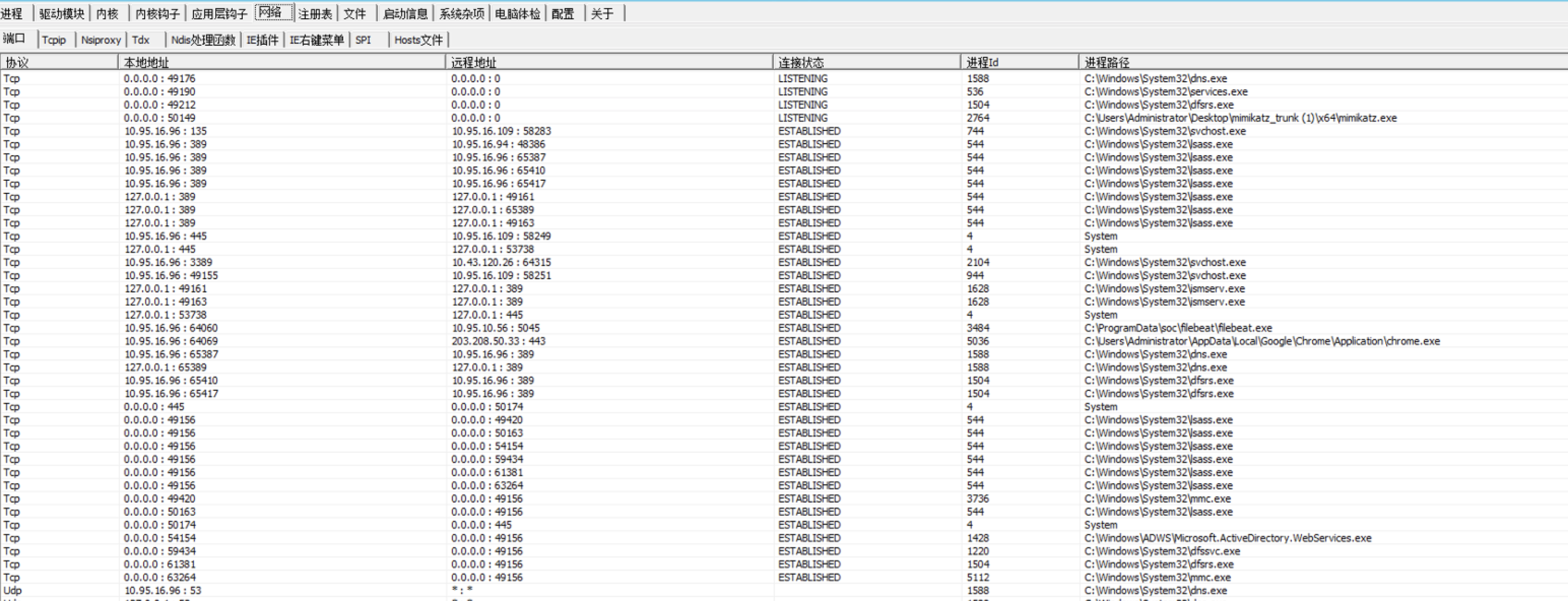This screenshot has width=1568, height=601.
Task: Select the Microsoft.ActiveDirectory.WebServices.exe row
Action: click(x=1227, y=539)
